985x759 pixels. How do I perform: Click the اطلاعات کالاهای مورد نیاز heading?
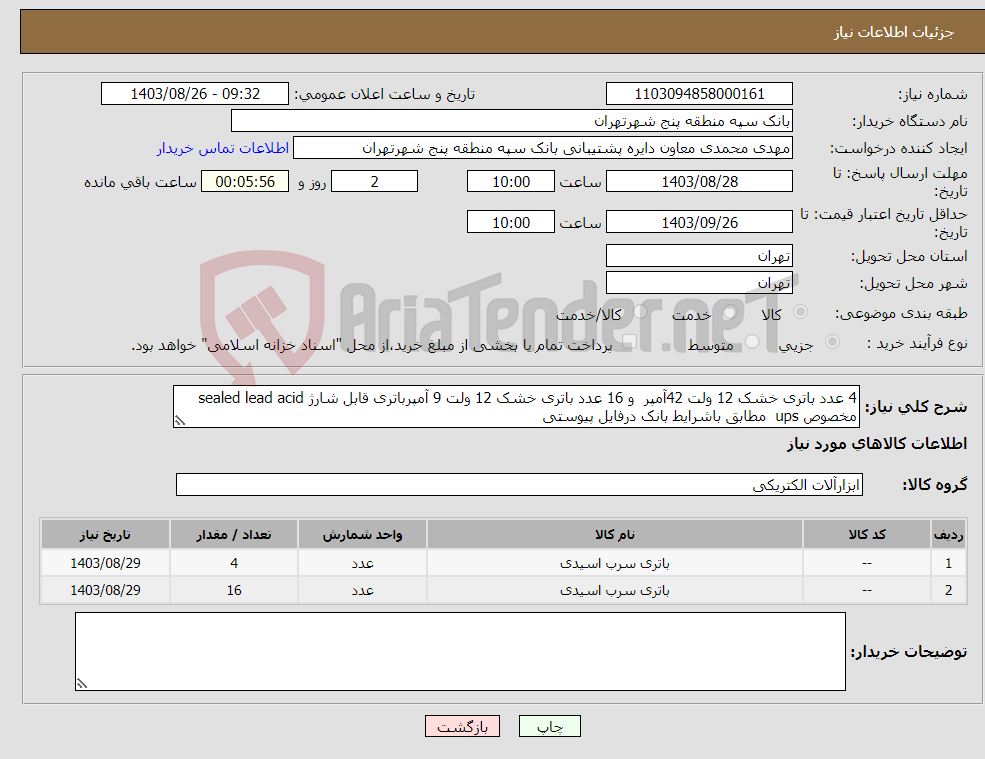(877, 444)
